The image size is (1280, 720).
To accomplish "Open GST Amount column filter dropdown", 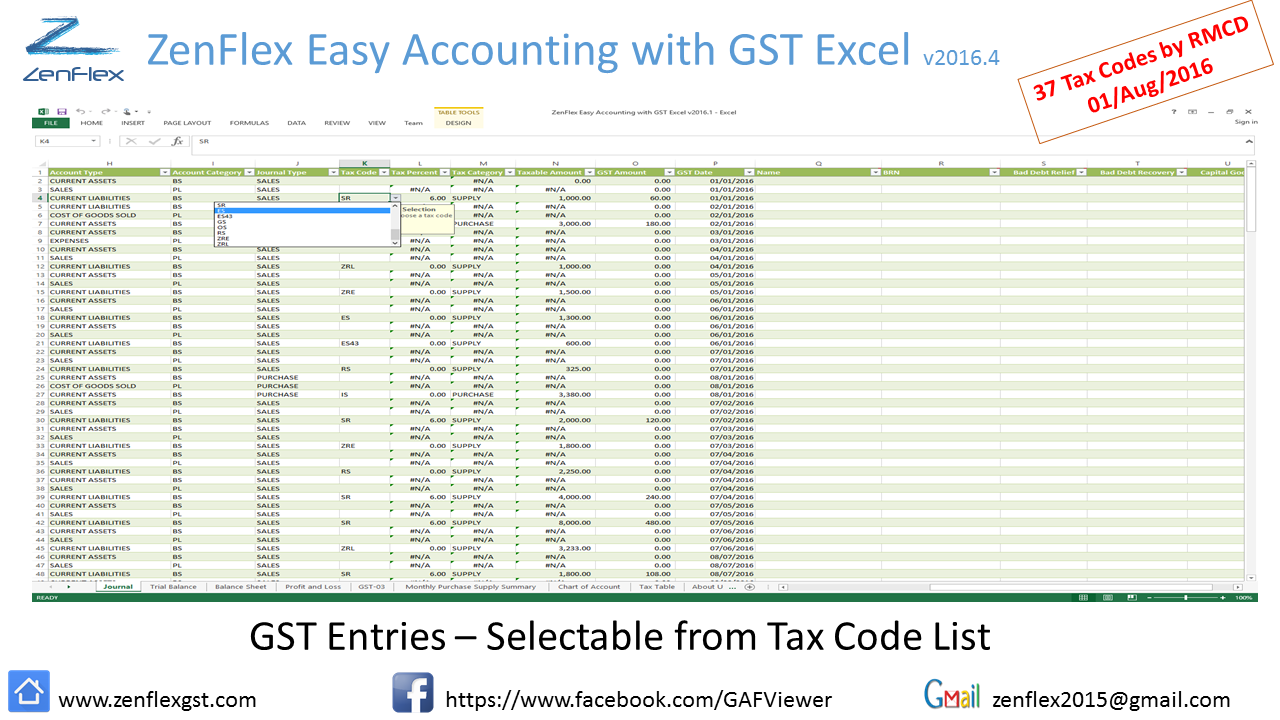I will click(669, 172).
